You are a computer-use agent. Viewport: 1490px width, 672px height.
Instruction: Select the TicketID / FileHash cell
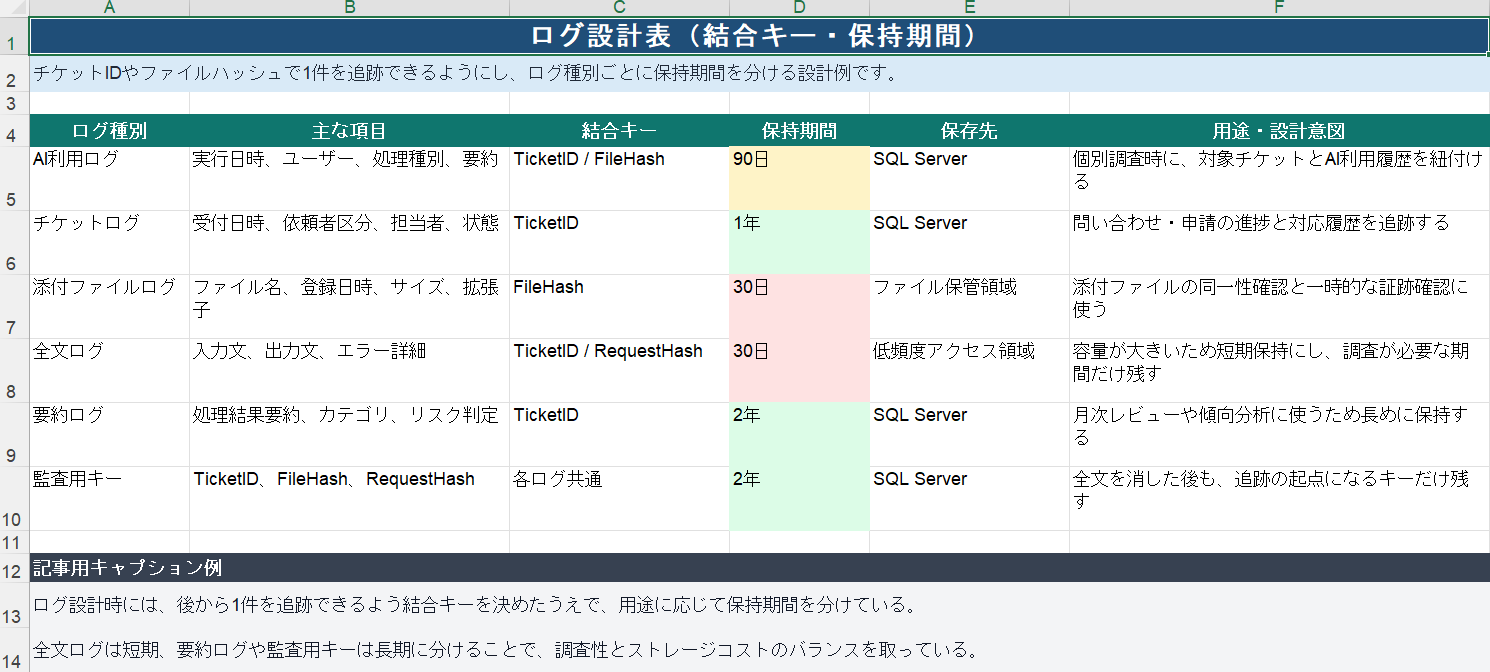619,179
